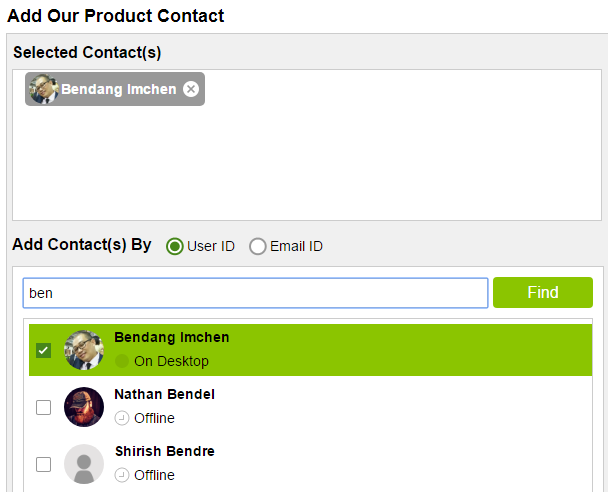608x492 pixels.
Task: Select the Email ID radio button
Action: pyautogui.click(x=257, y=247)
